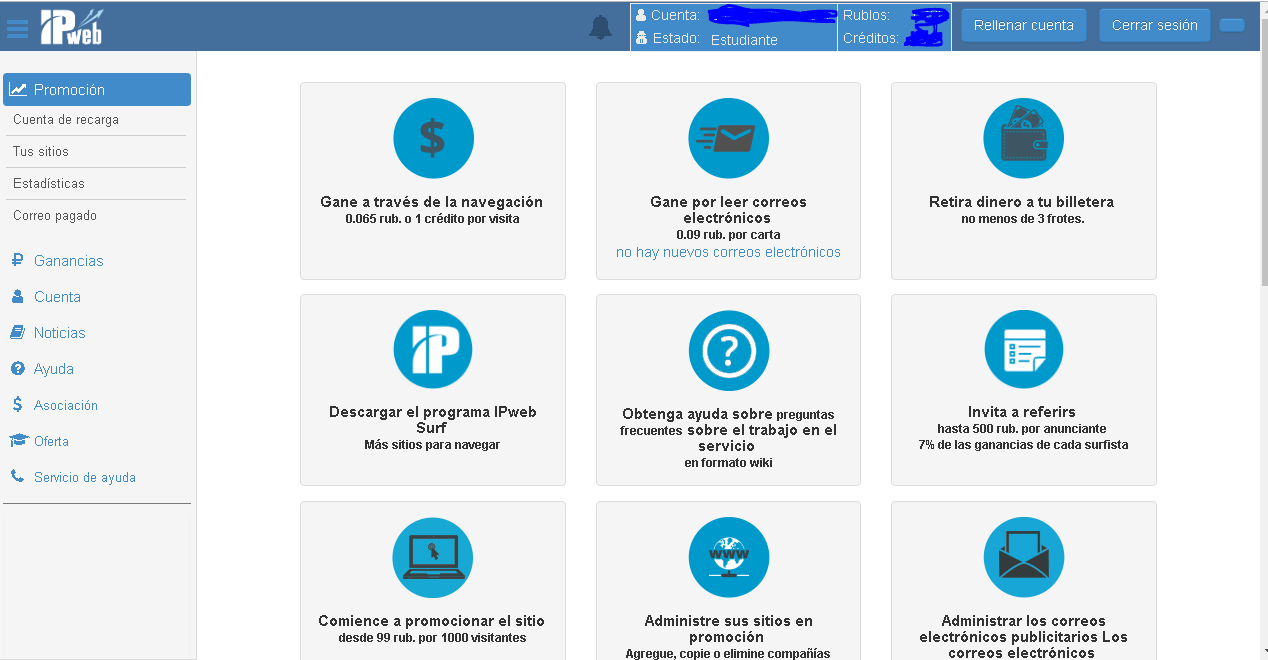
Task: Expand the Ganancias menu section
Action: [68, 261]
